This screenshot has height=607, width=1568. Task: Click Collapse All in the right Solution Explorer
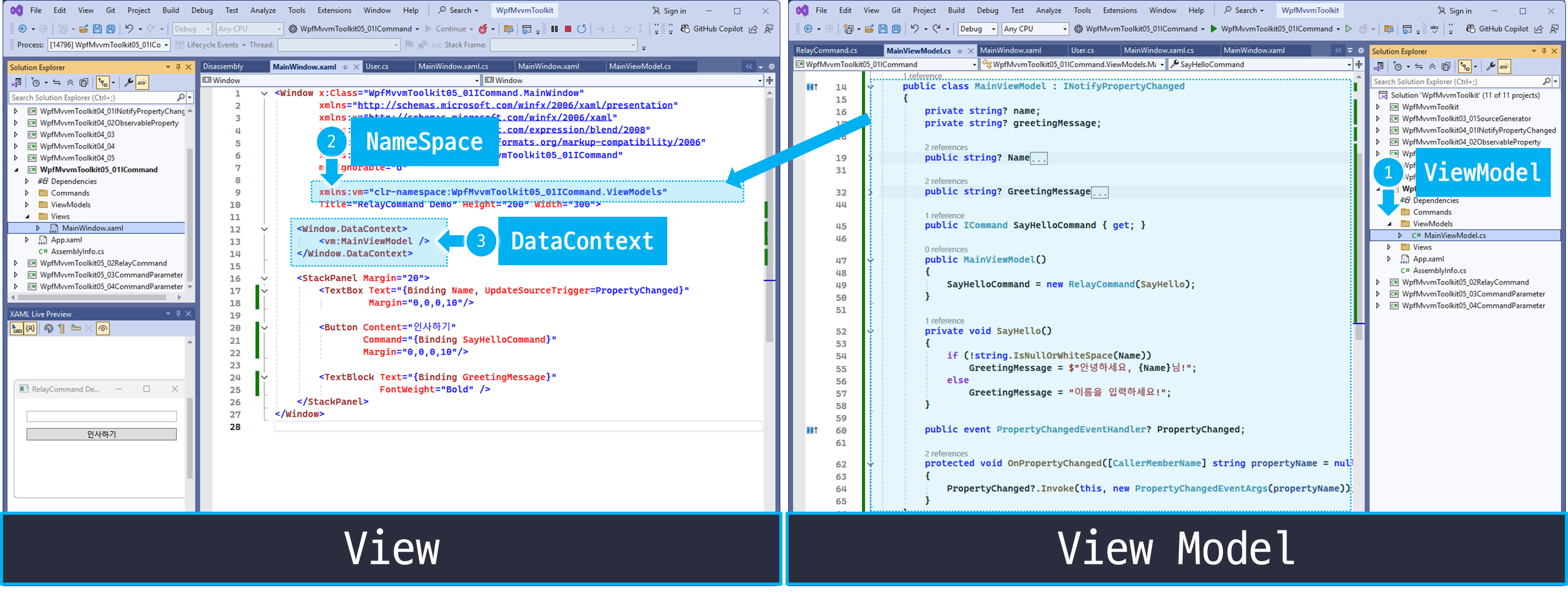[1432, 66]
